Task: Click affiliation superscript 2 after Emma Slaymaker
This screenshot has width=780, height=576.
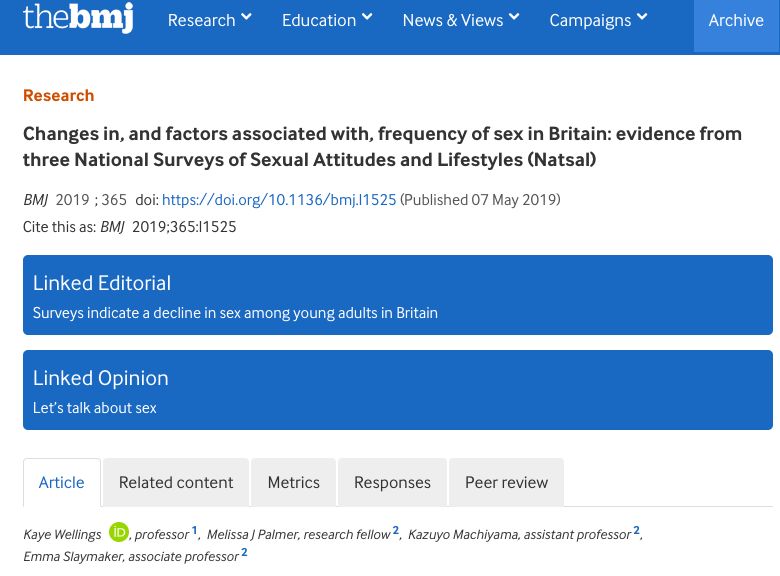Action: (244, 552)
